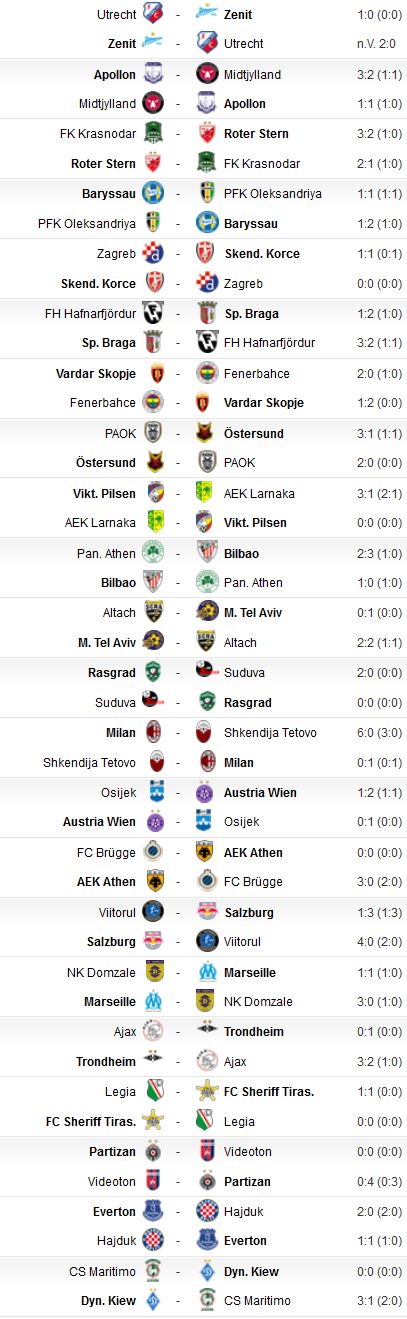
Task: Click the Dyn. Kiew crest in the last row
Action: (x=154, y=1301)
